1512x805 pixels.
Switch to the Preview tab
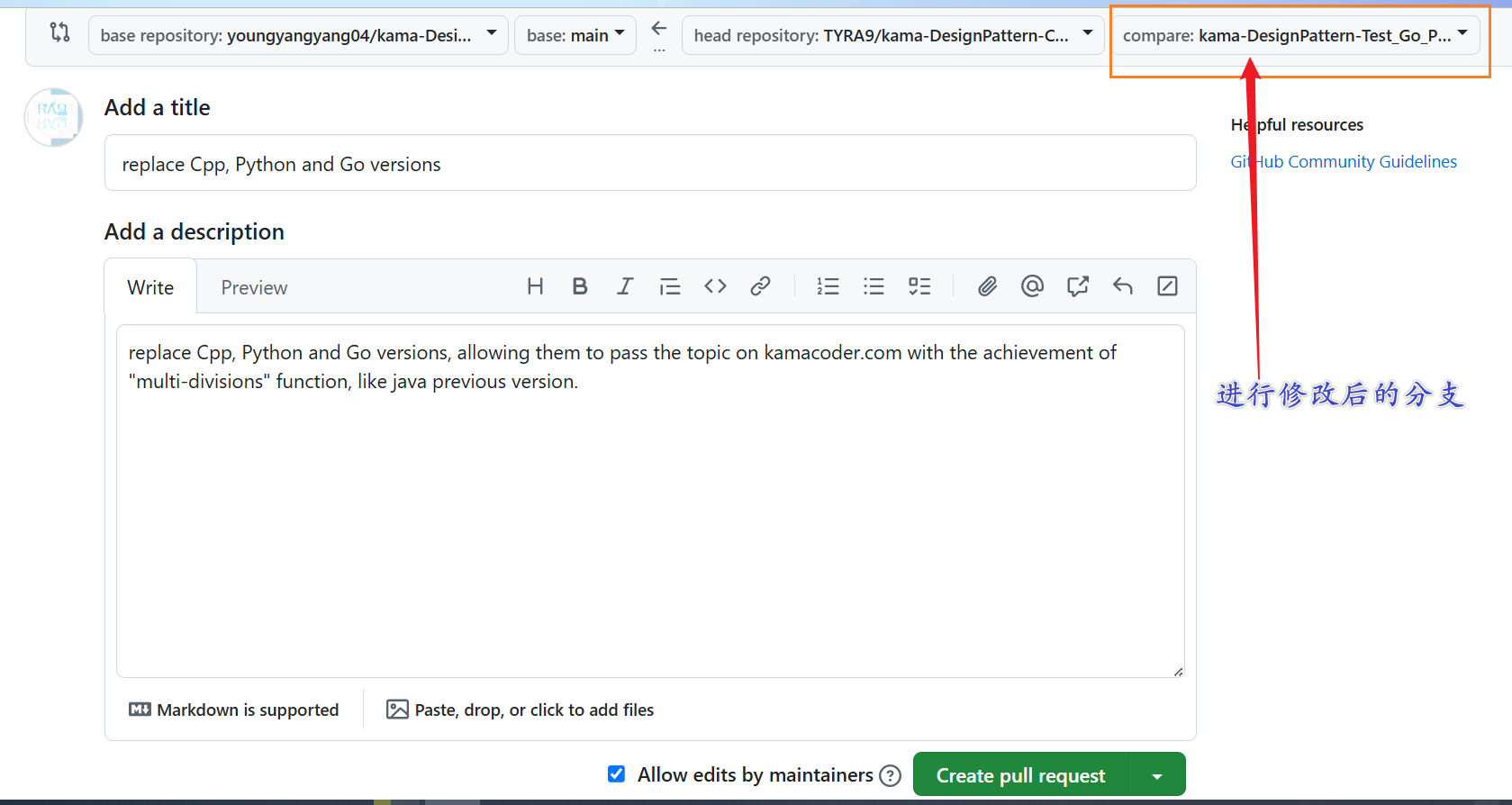[x=254, y=287]
